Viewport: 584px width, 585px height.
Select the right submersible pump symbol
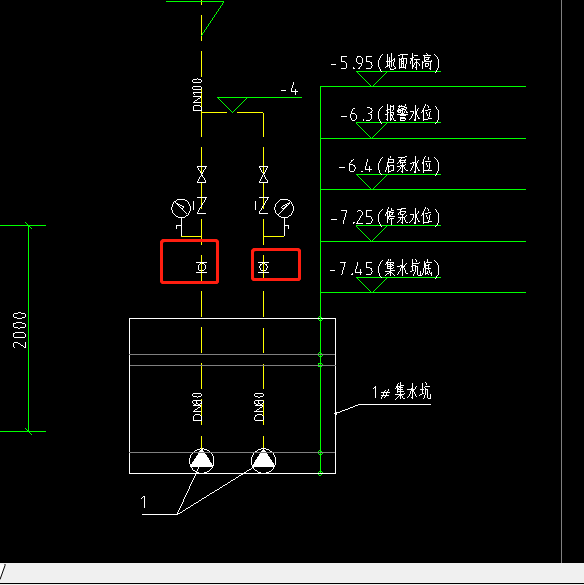coord(263,461)
